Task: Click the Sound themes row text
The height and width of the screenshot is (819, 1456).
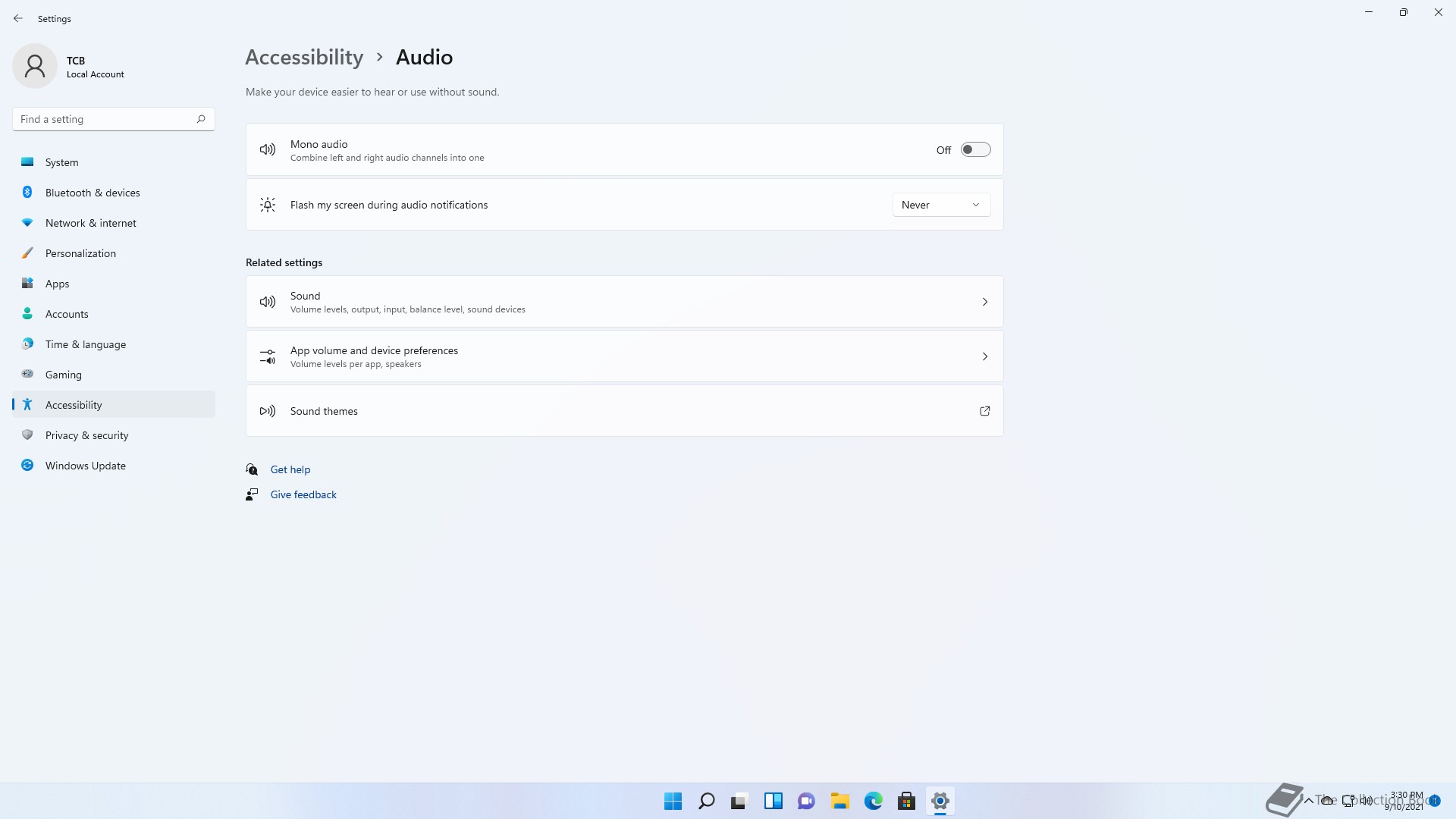Action: [324, 411]
